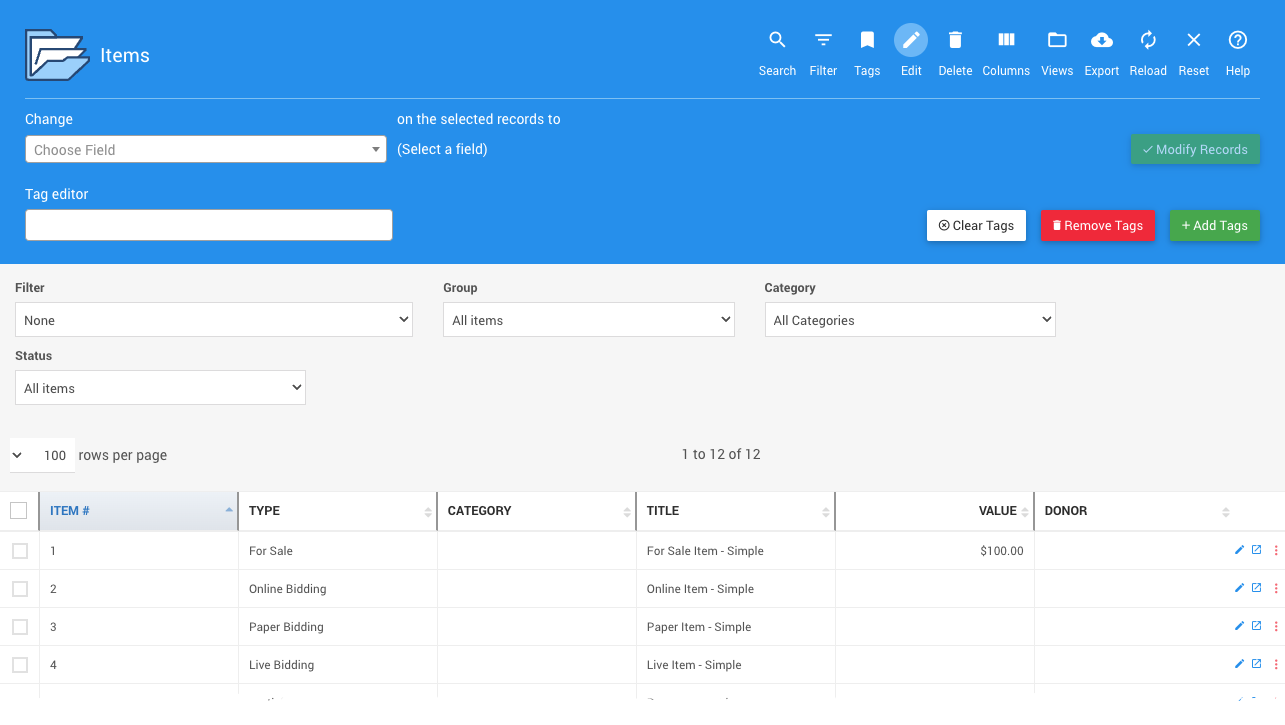Open item 2 in new window icon
This screenshot has height=725, width=1285.
pos(1257,588)
